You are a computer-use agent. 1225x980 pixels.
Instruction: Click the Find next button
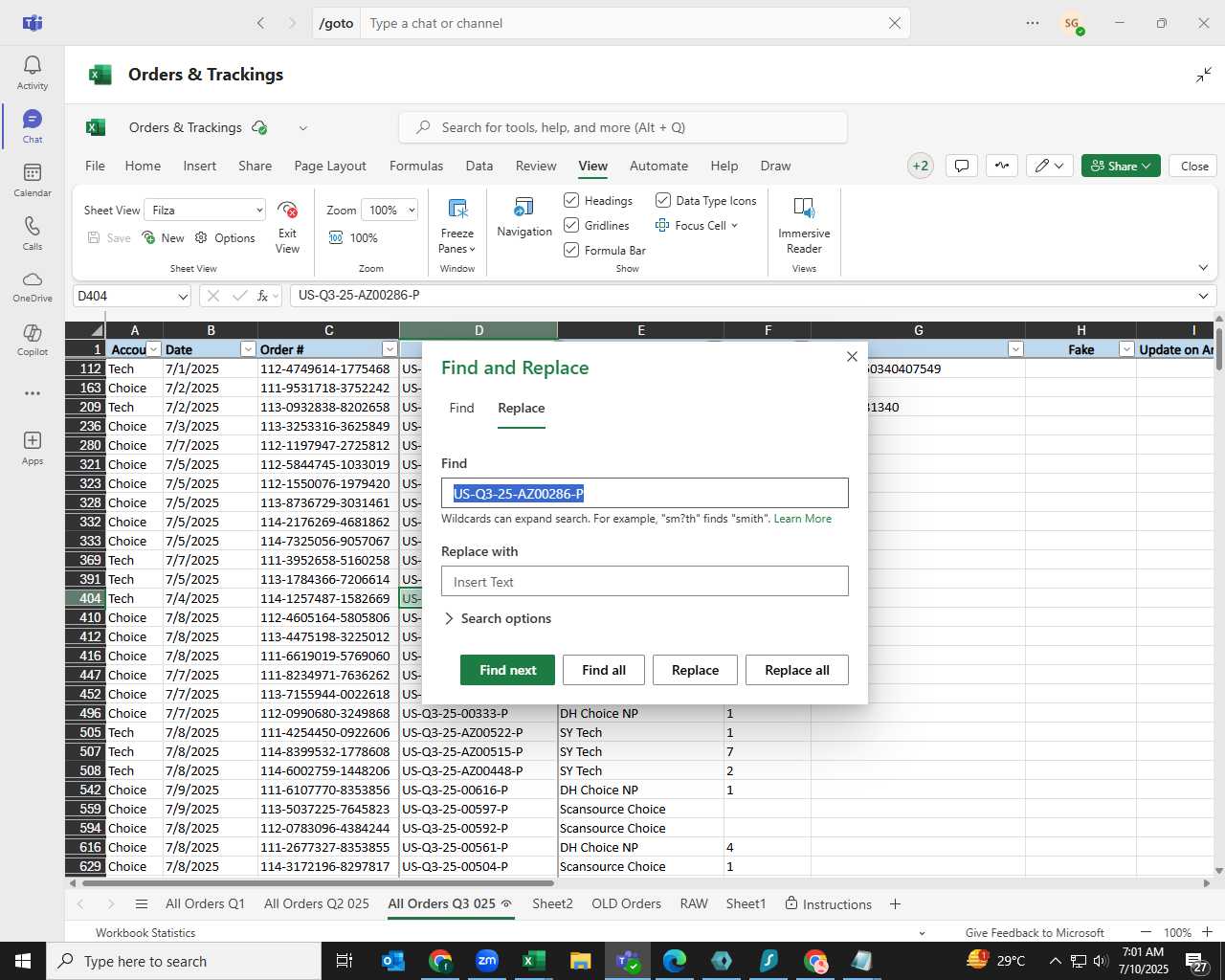[507, 670]
